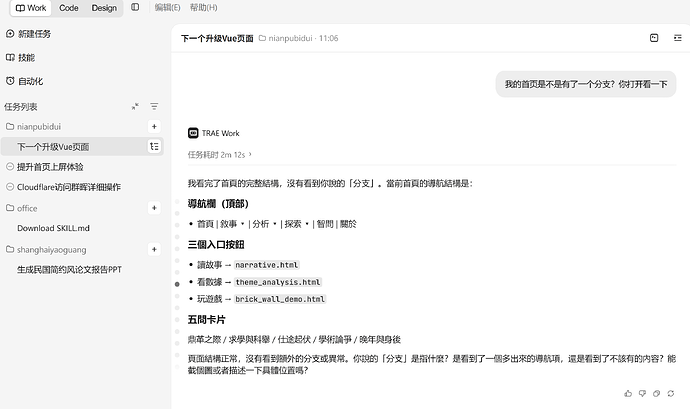
Task: Click the 導航欄（頂部）heading
Action: [219, 204]
